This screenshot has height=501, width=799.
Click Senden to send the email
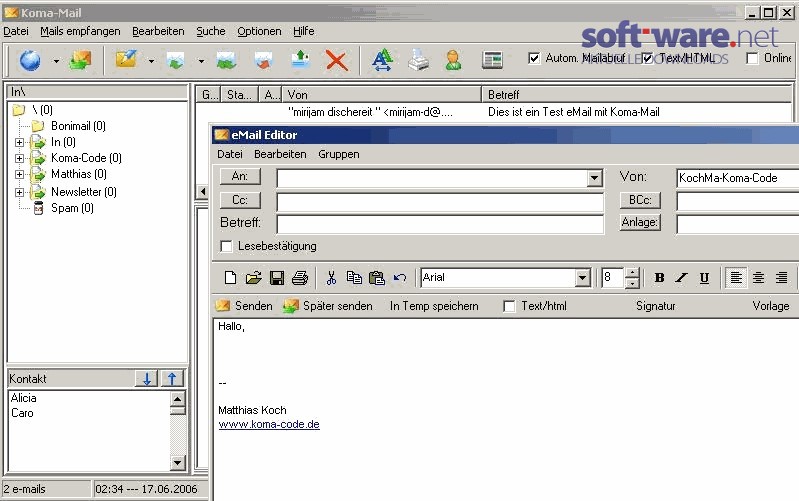244,306
